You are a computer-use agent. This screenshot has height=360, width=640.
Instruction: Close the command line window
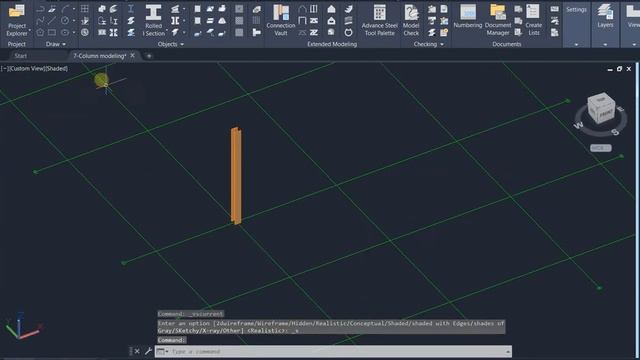[137, 351]
